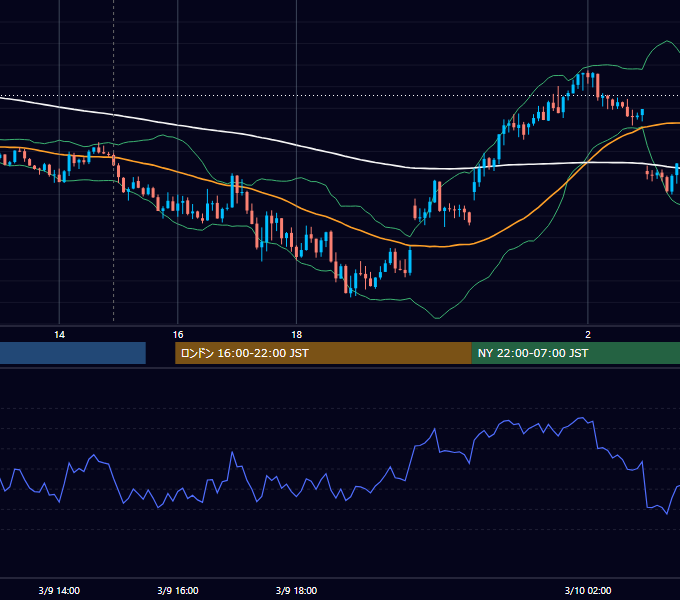Click the unlabeled blue session bar

click(73, 353)
